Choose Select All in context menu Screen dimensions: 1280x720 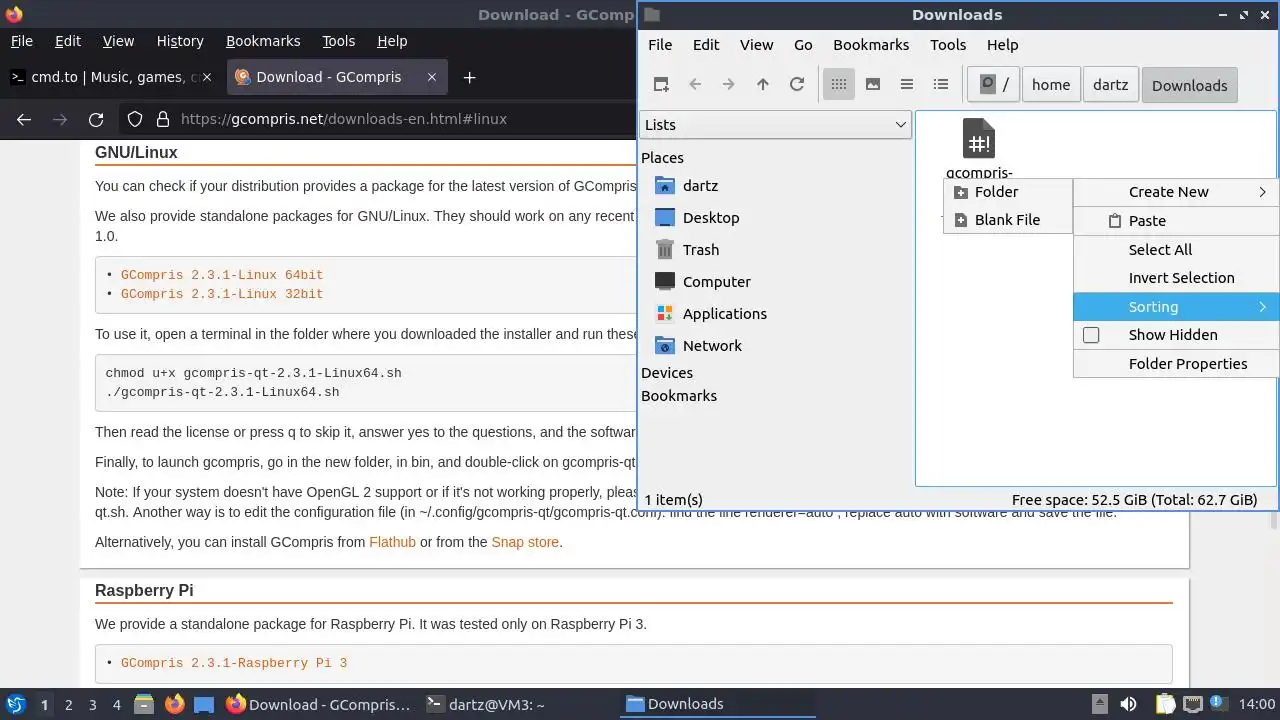[x=1176, y=250]
